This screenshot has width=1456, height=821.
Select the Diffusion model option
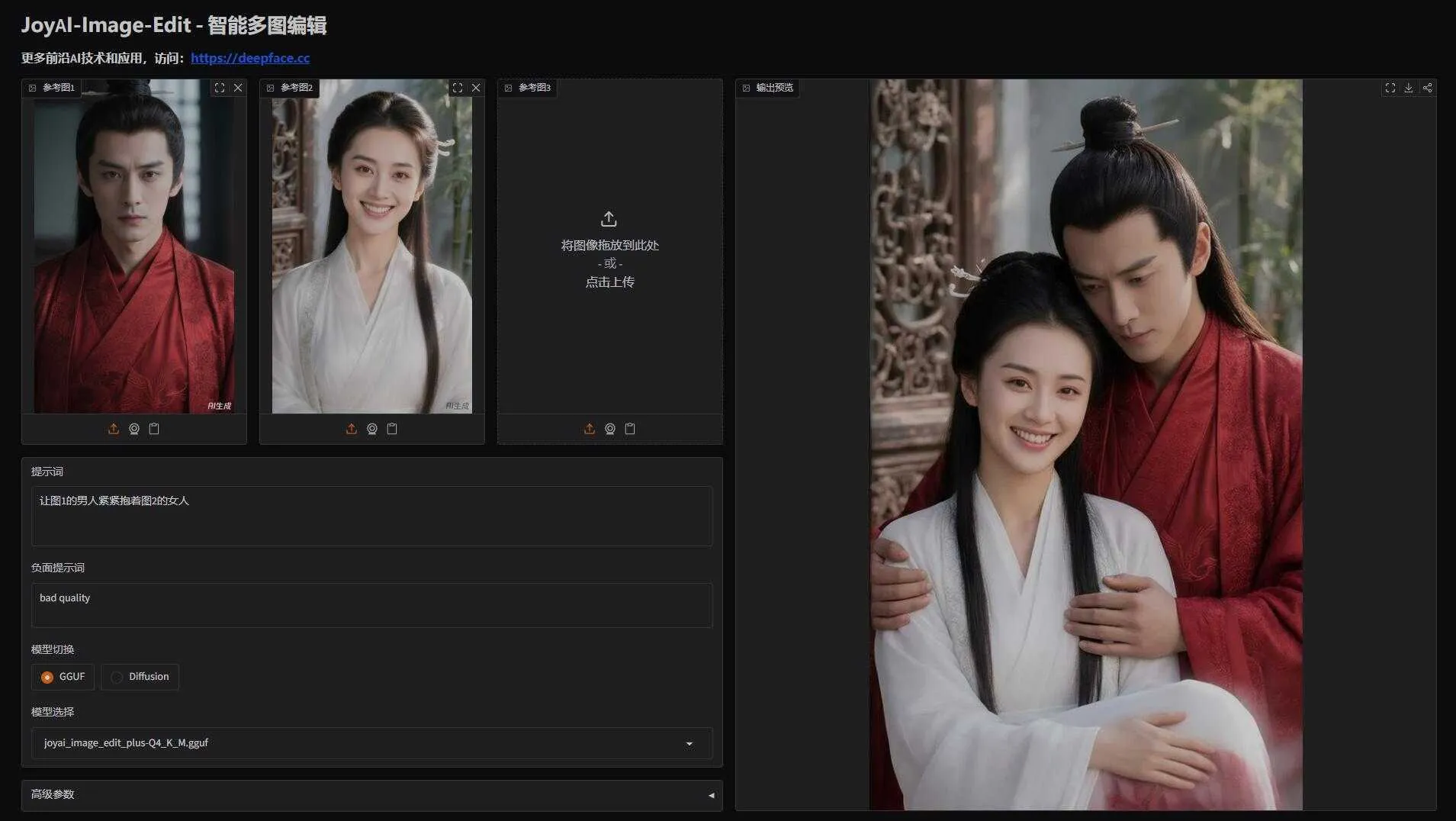[x=140, y=677]
